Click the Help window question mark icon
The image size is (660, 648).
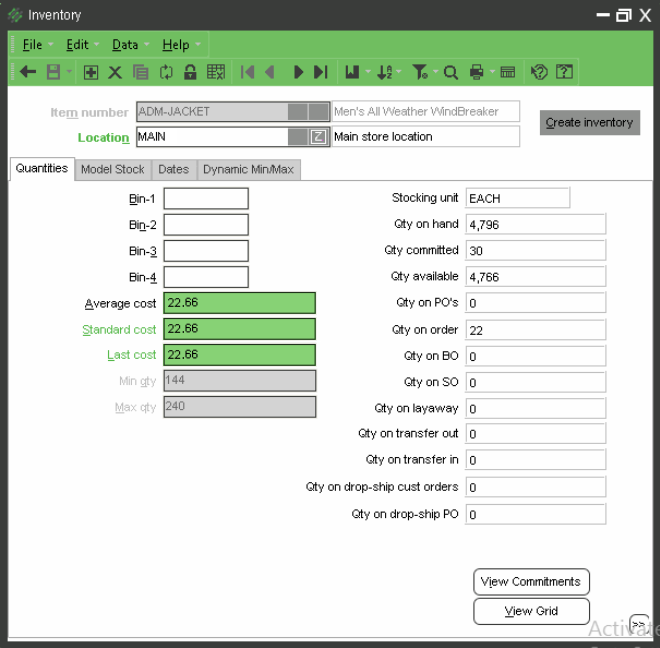coord(564,72)
